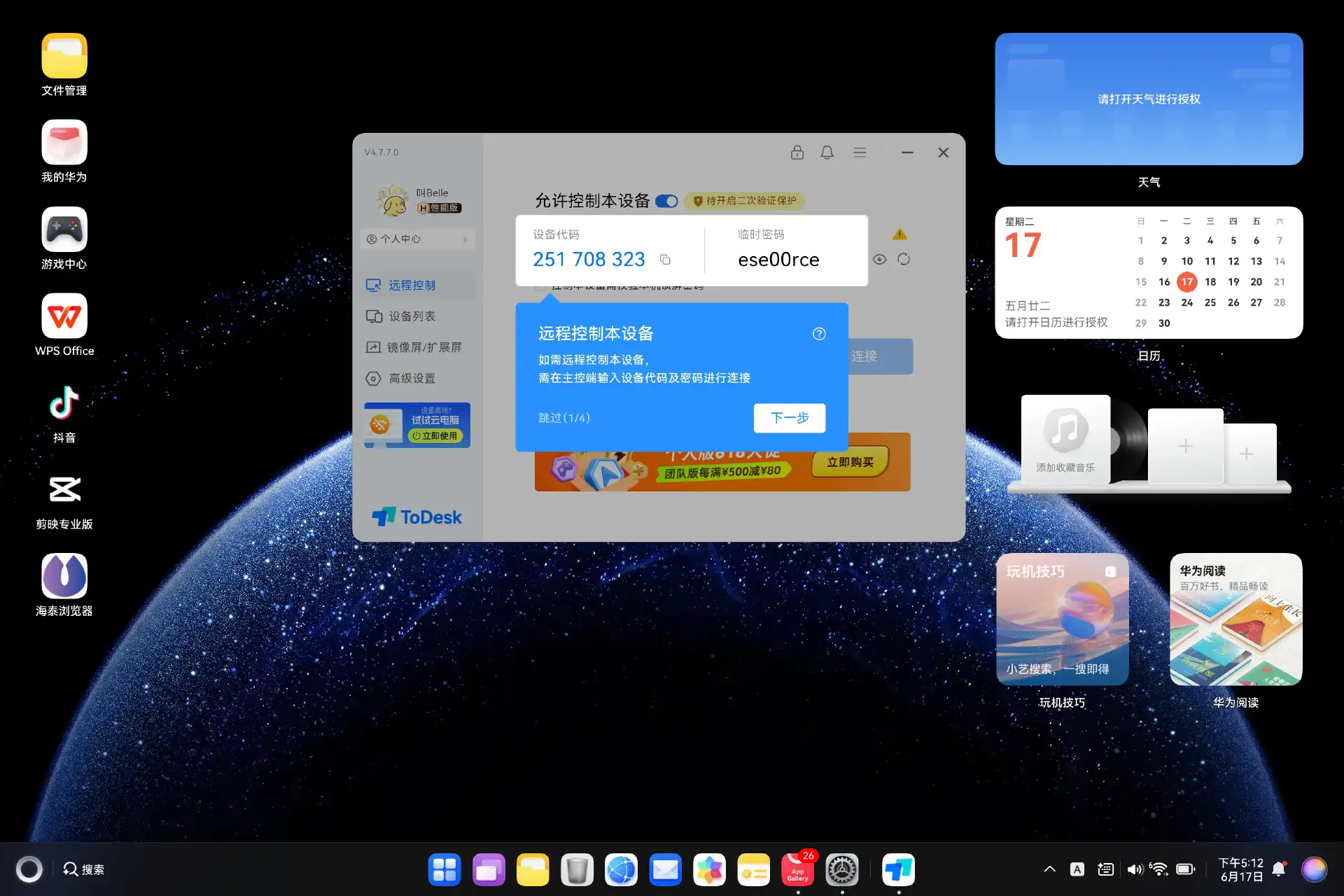Click the lock screen icon in ToDesk

point(797,153)
